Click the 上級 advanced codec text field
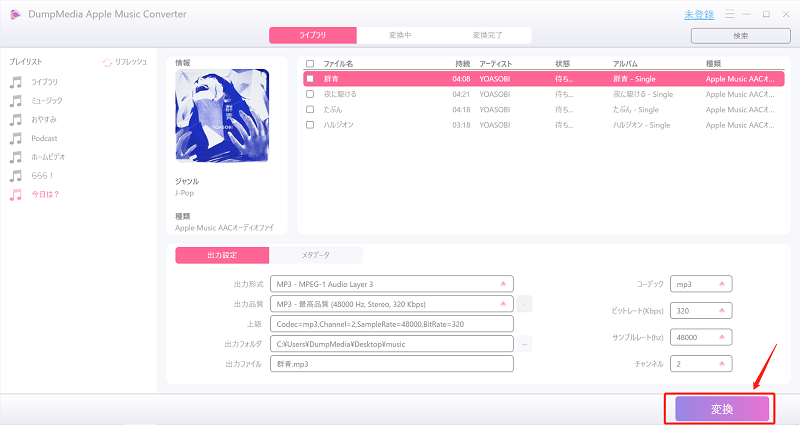800x425 pixels. click(392, 324)
